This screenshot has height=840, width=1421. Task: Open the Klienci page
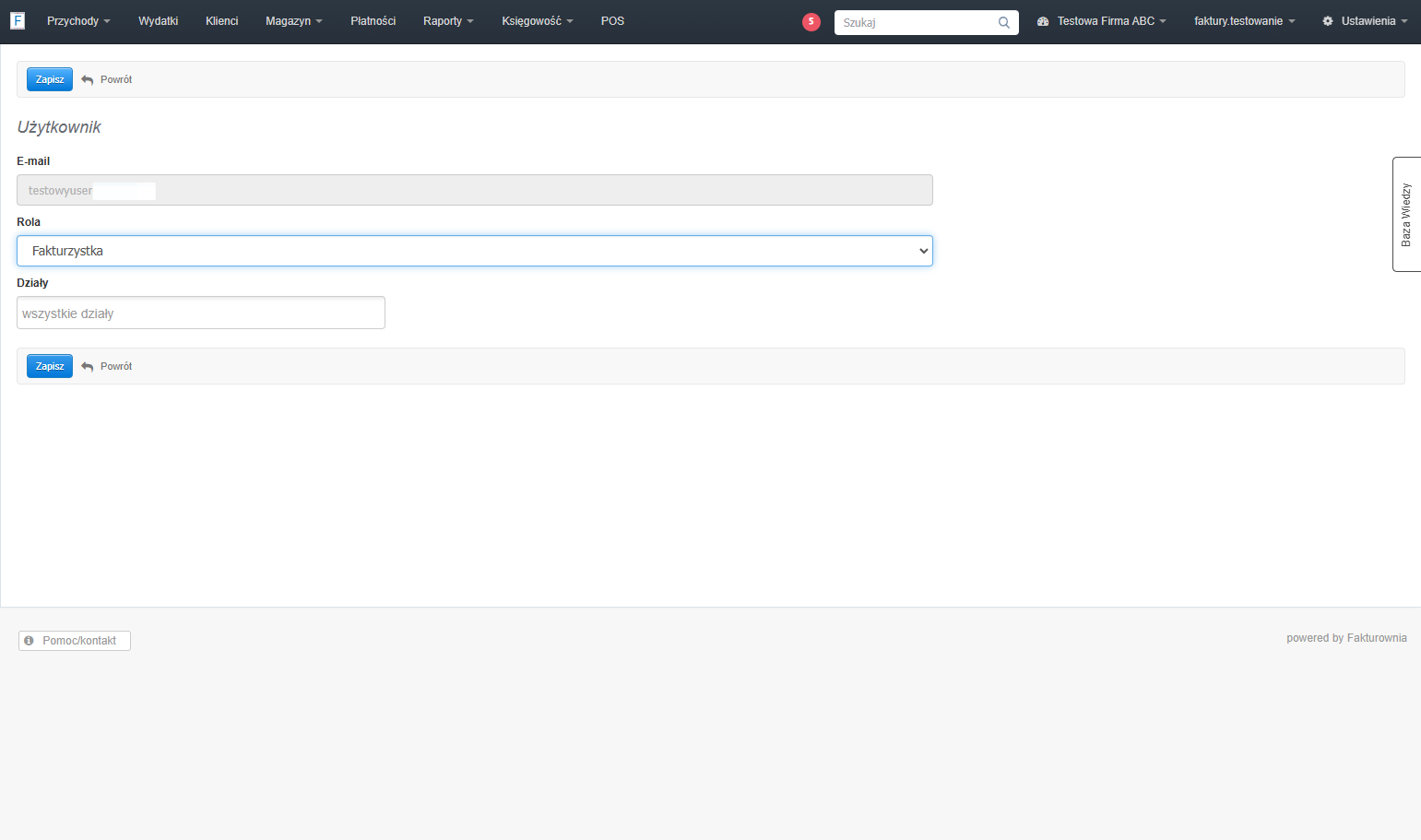coord(222,21)
